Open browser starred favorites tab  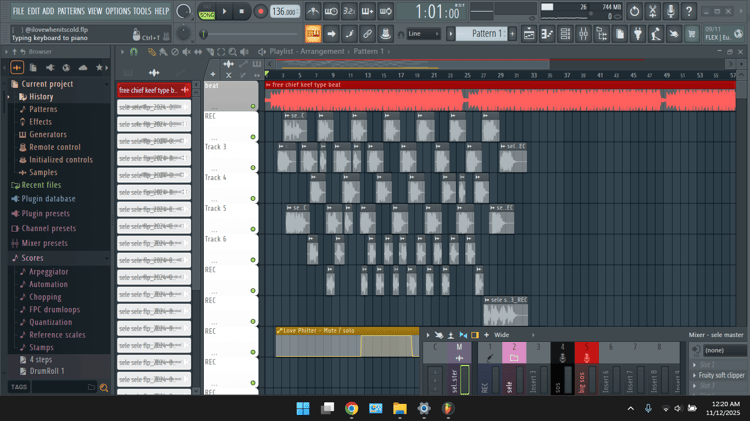coord(99,67)
